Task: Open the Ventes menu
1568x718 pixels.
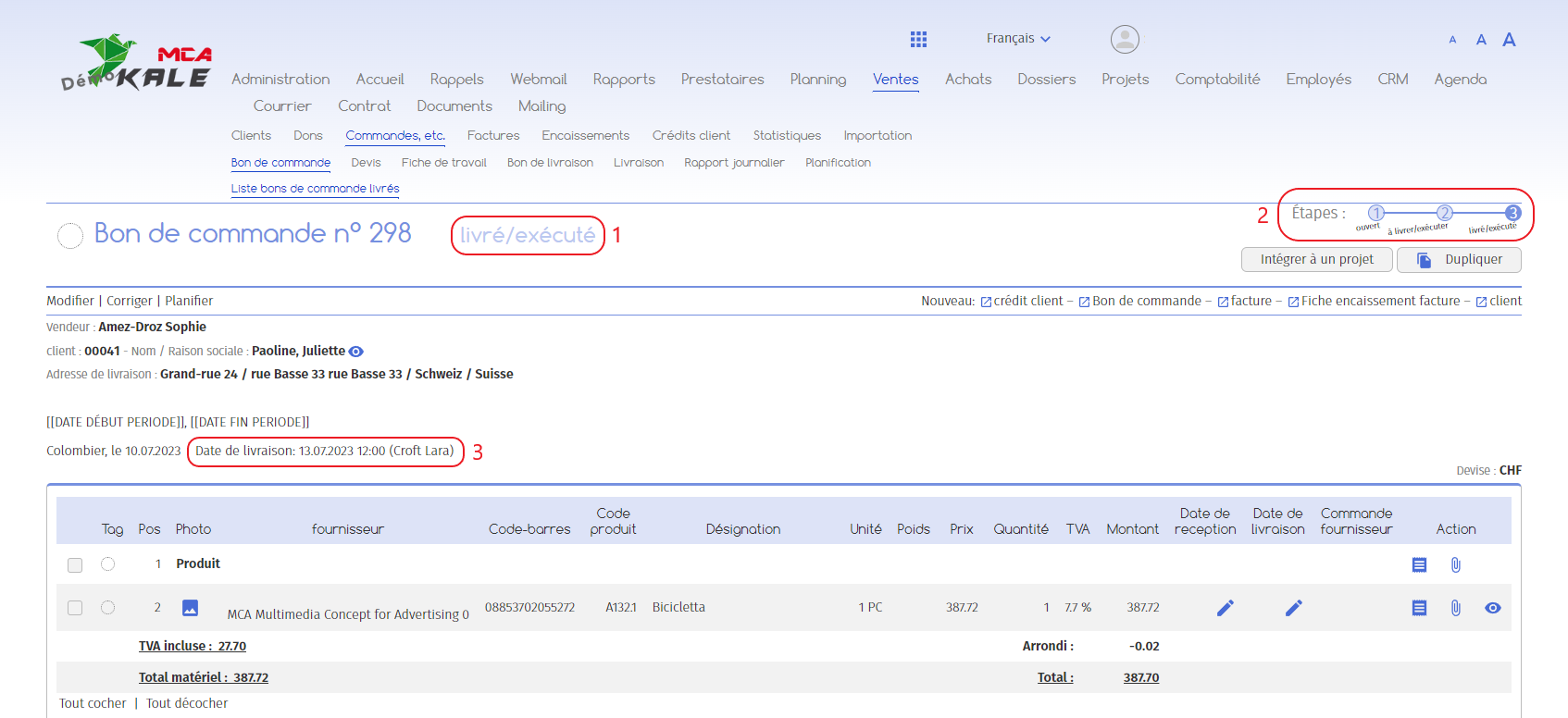Action: tap(895, 80)
